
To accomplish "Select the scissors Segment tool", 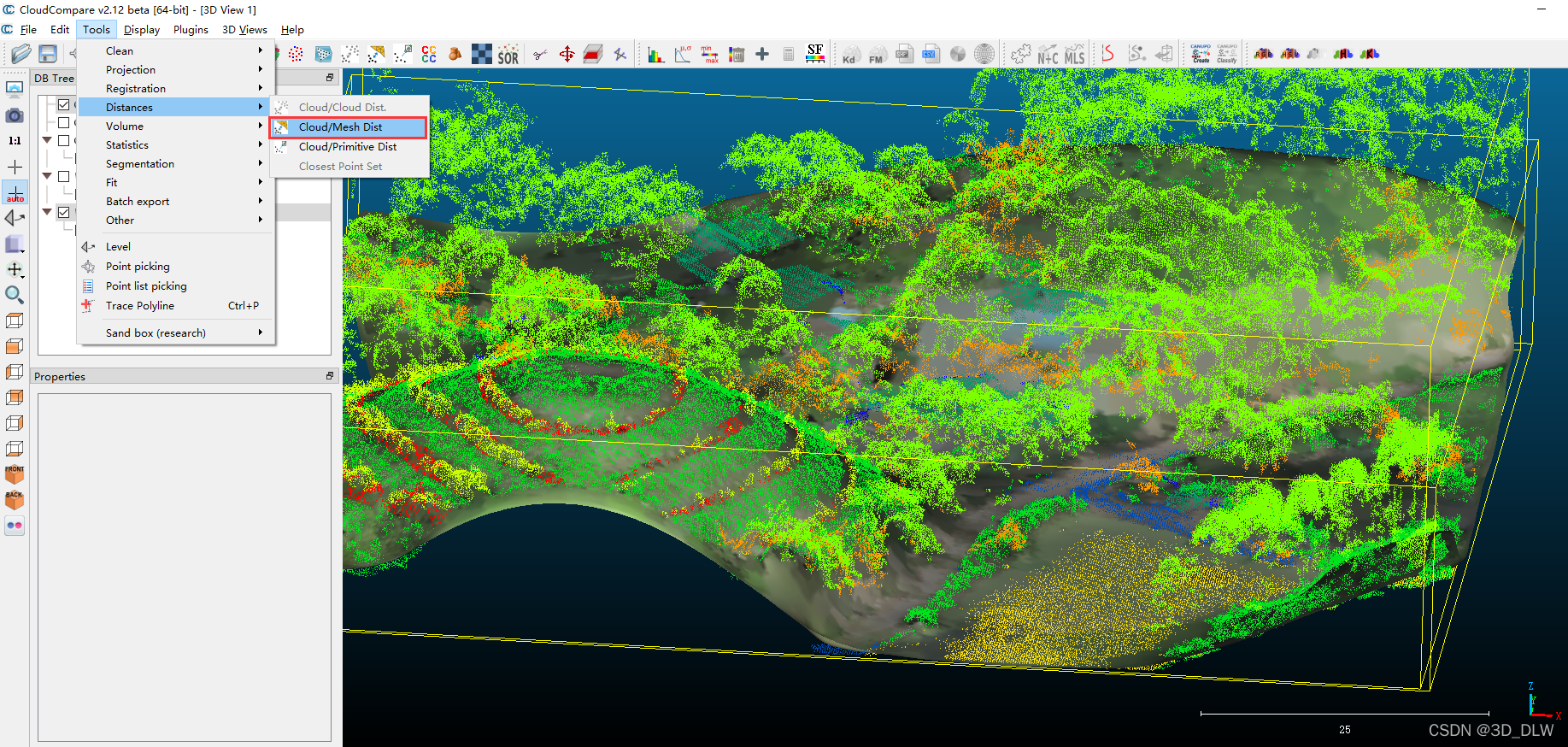I will point(540,55).
